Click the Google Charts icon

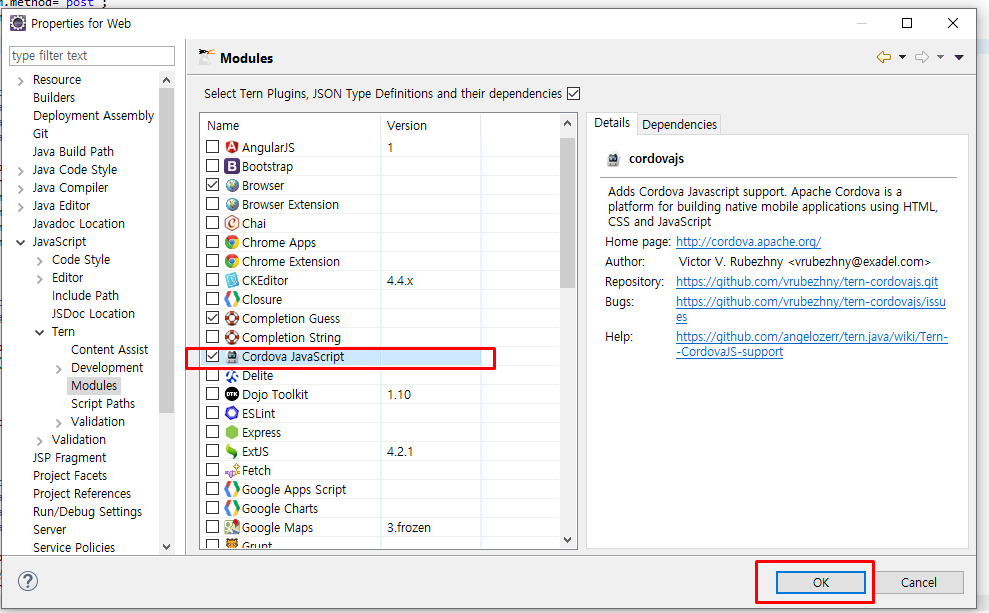232,508
